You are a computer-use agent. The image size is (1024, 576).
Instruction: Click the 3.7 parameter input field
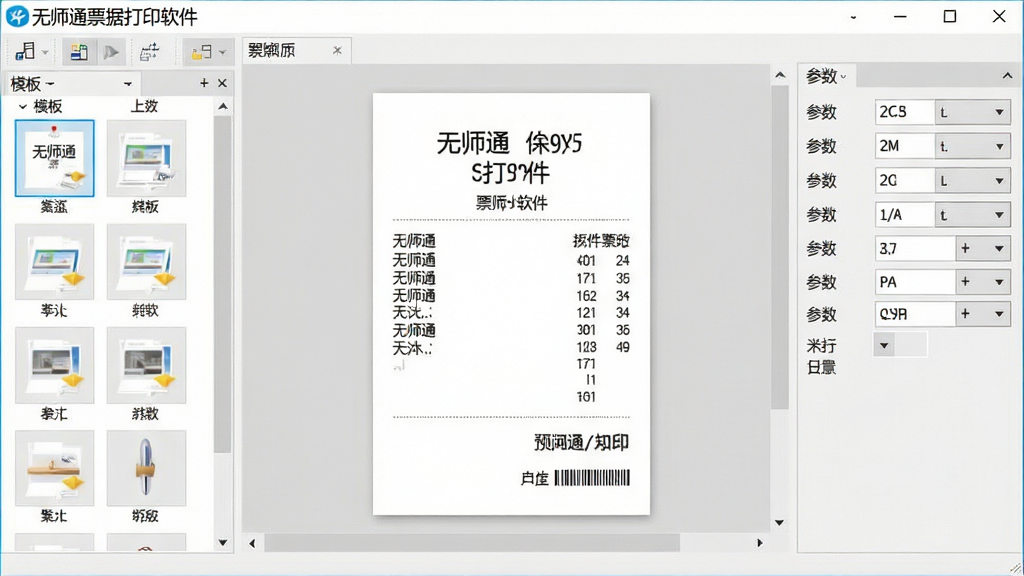[x=915, y=248]
